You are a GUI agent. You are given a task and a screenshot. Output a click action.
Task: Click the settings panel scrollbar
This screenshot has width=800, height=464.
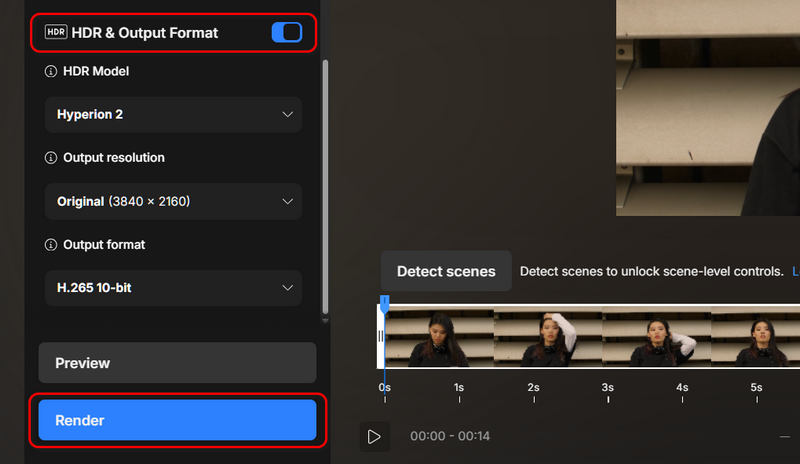click(x=326, y=187)
